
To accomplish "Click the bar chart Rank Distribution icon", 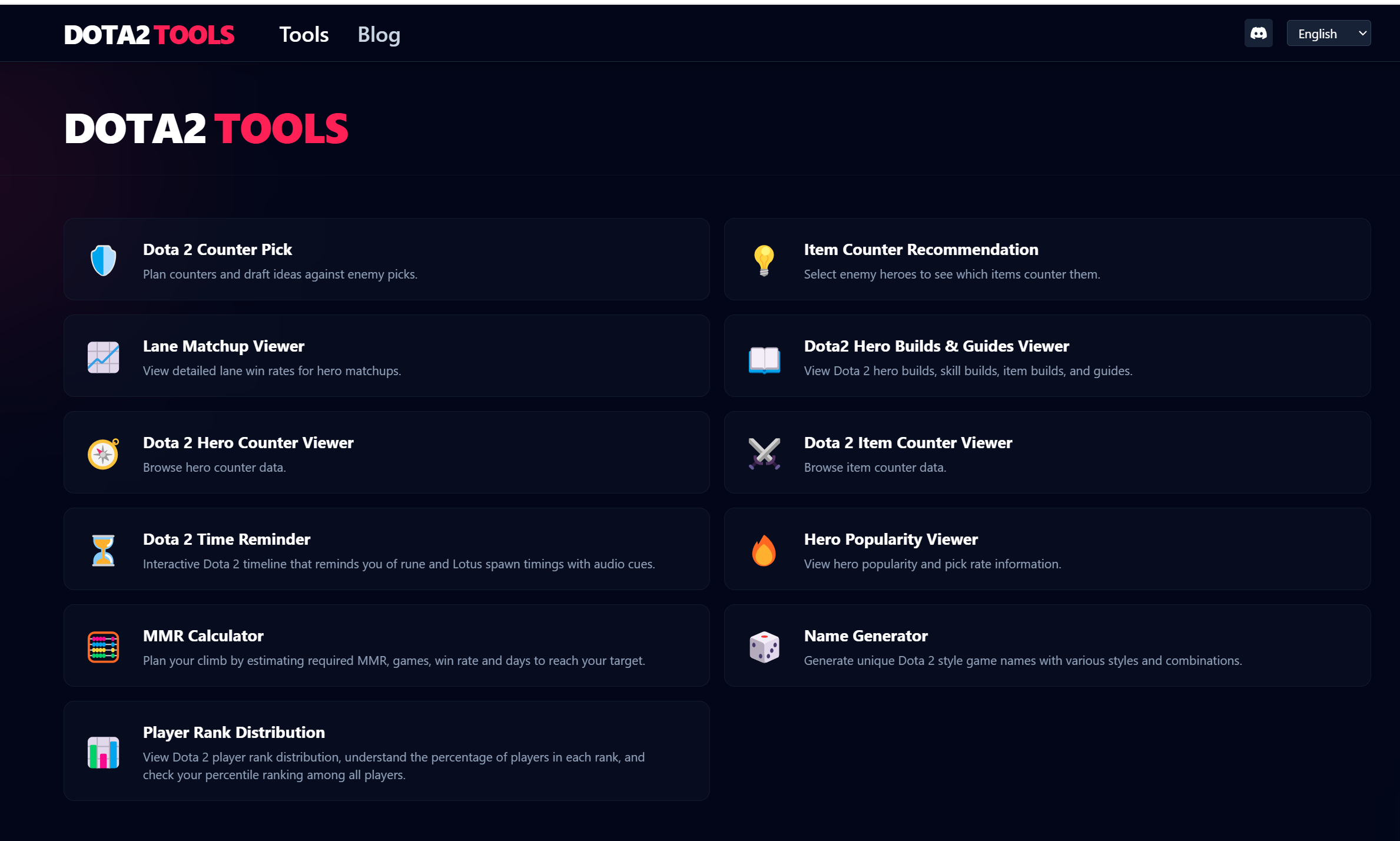I will [x=103, y=752].
